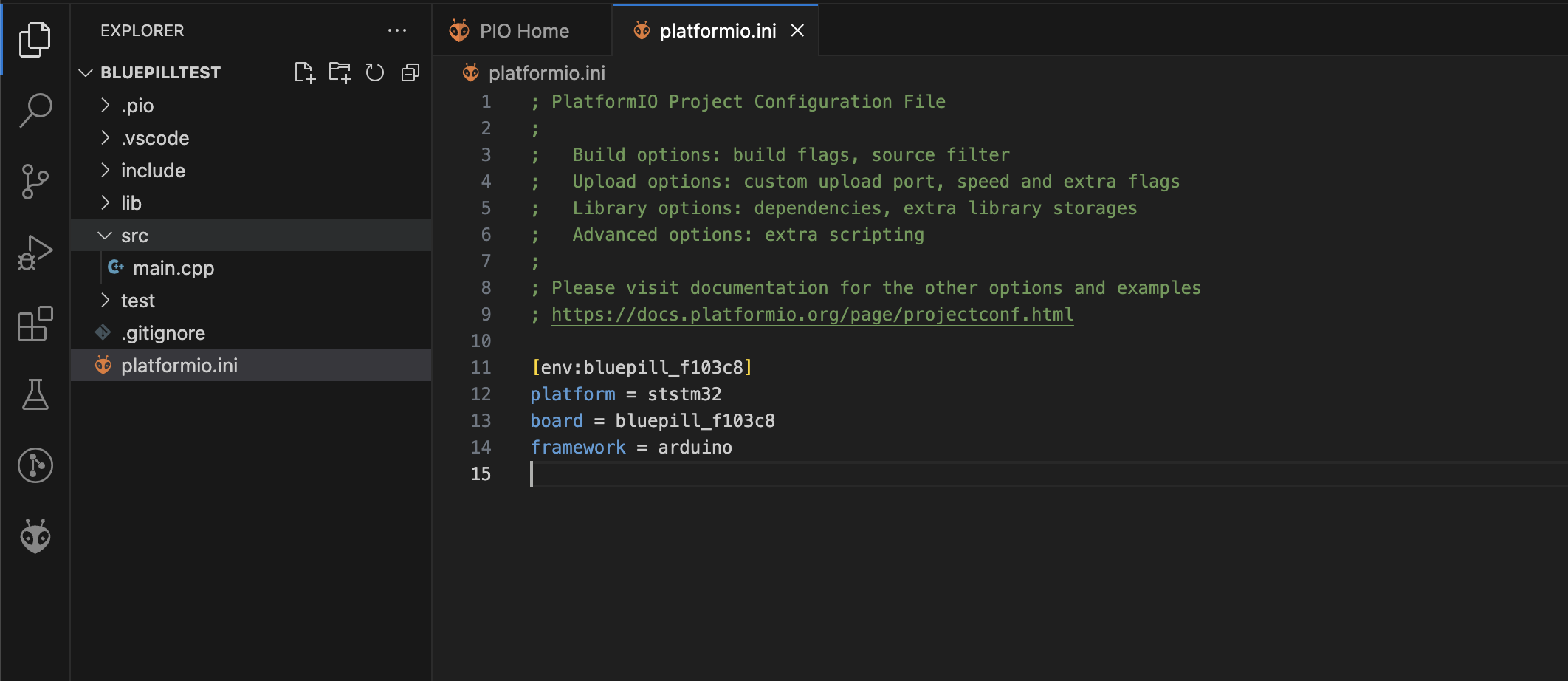Click the New File icon in explorer
Image resolution: width=1568 pixels, height=681 pixels.
pyautogui.click(x=304, y=72)
